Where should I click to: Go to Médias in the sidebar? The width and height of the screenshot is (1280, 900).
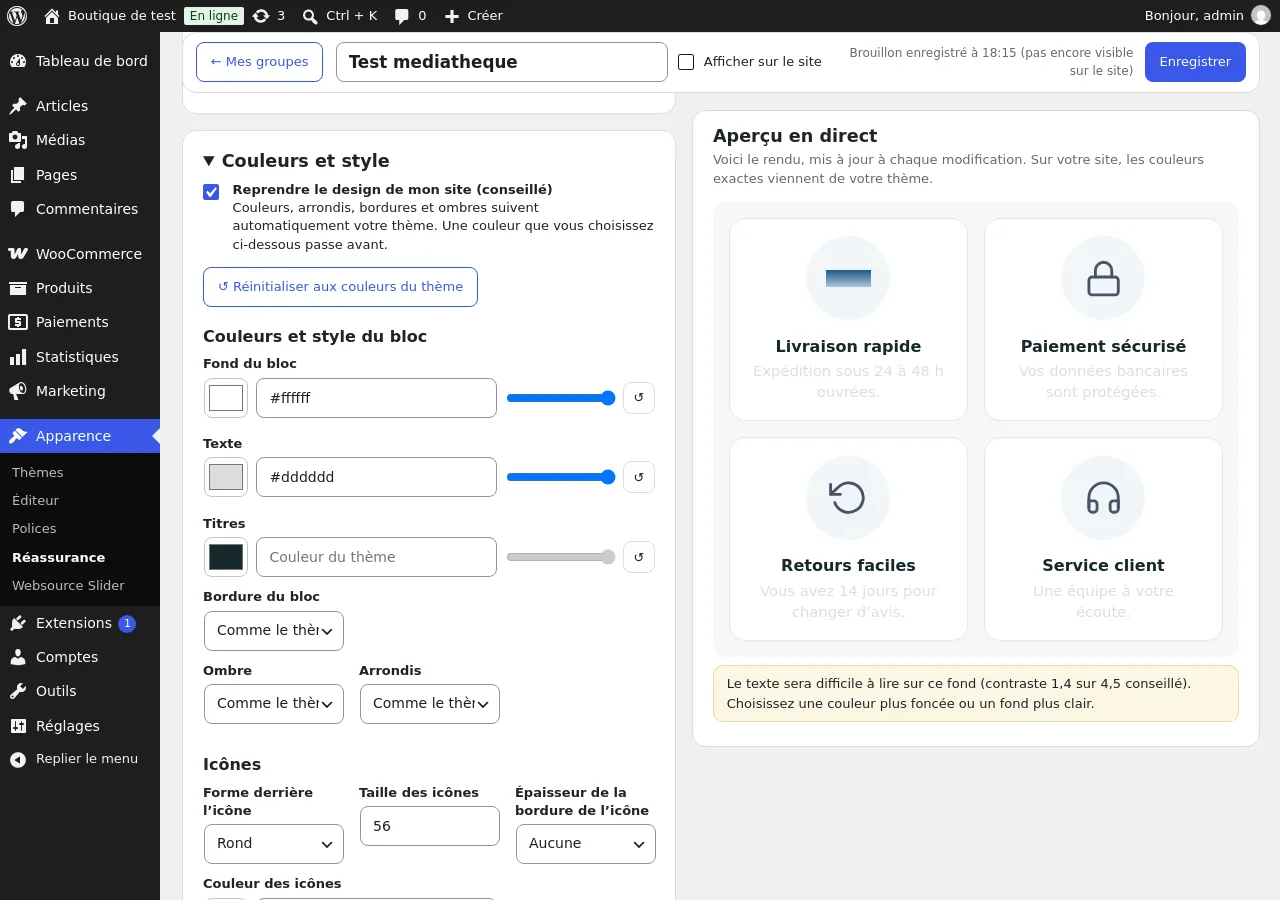coord(80,140)
